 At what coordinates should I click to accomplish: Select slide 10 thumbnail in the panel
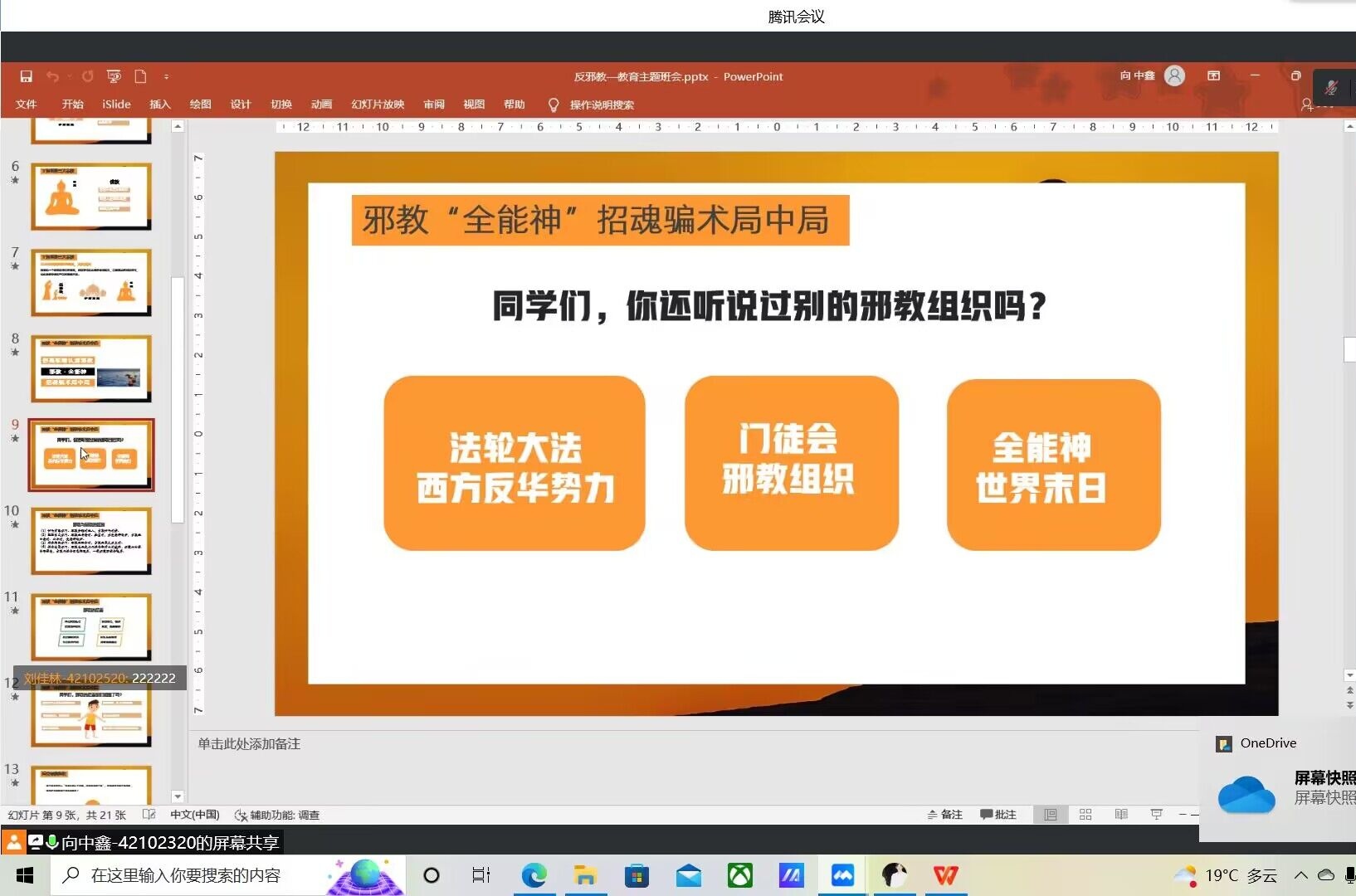click(91, 541)
